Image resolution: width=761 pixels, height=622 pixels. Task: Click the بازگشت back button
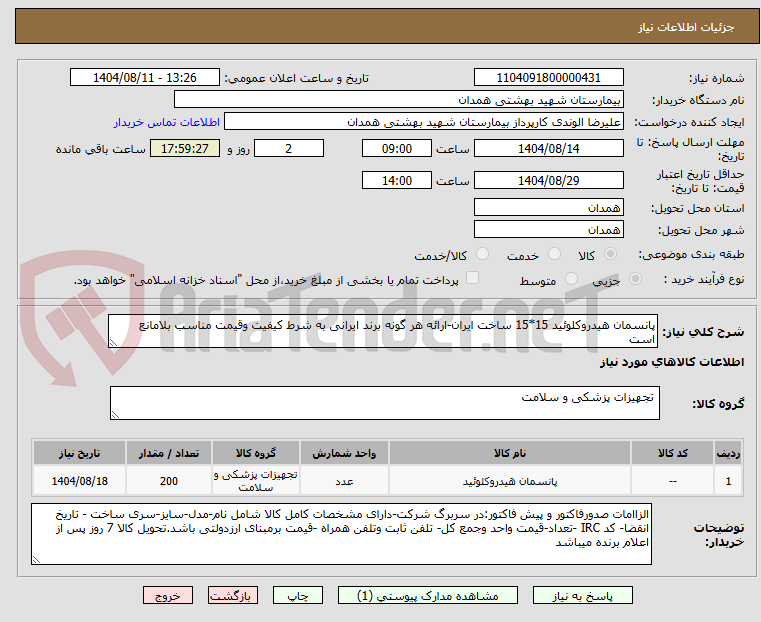pos(233,595)
